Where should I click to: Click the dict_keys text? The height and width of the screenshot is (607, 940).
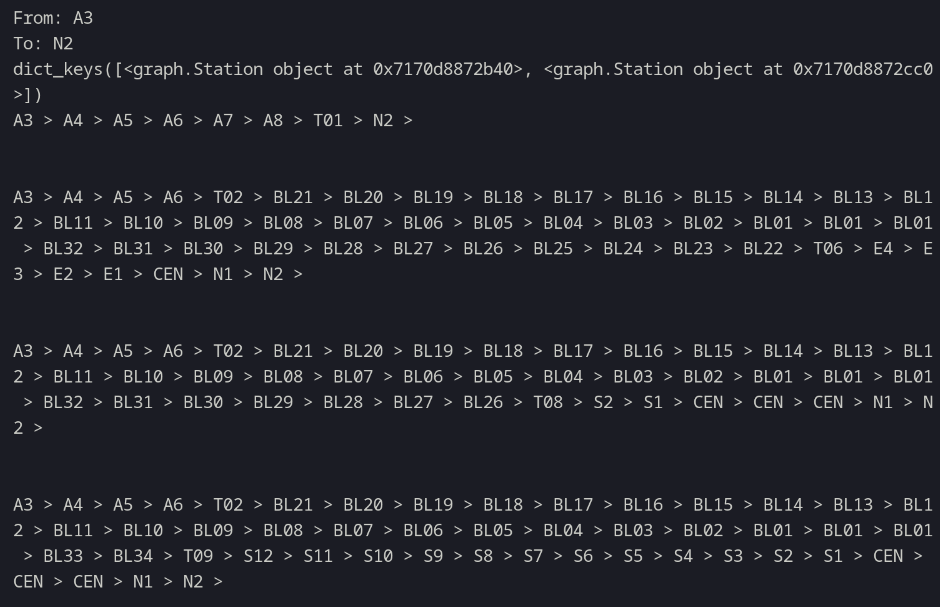pyautogui.click(x=62, y=70)
